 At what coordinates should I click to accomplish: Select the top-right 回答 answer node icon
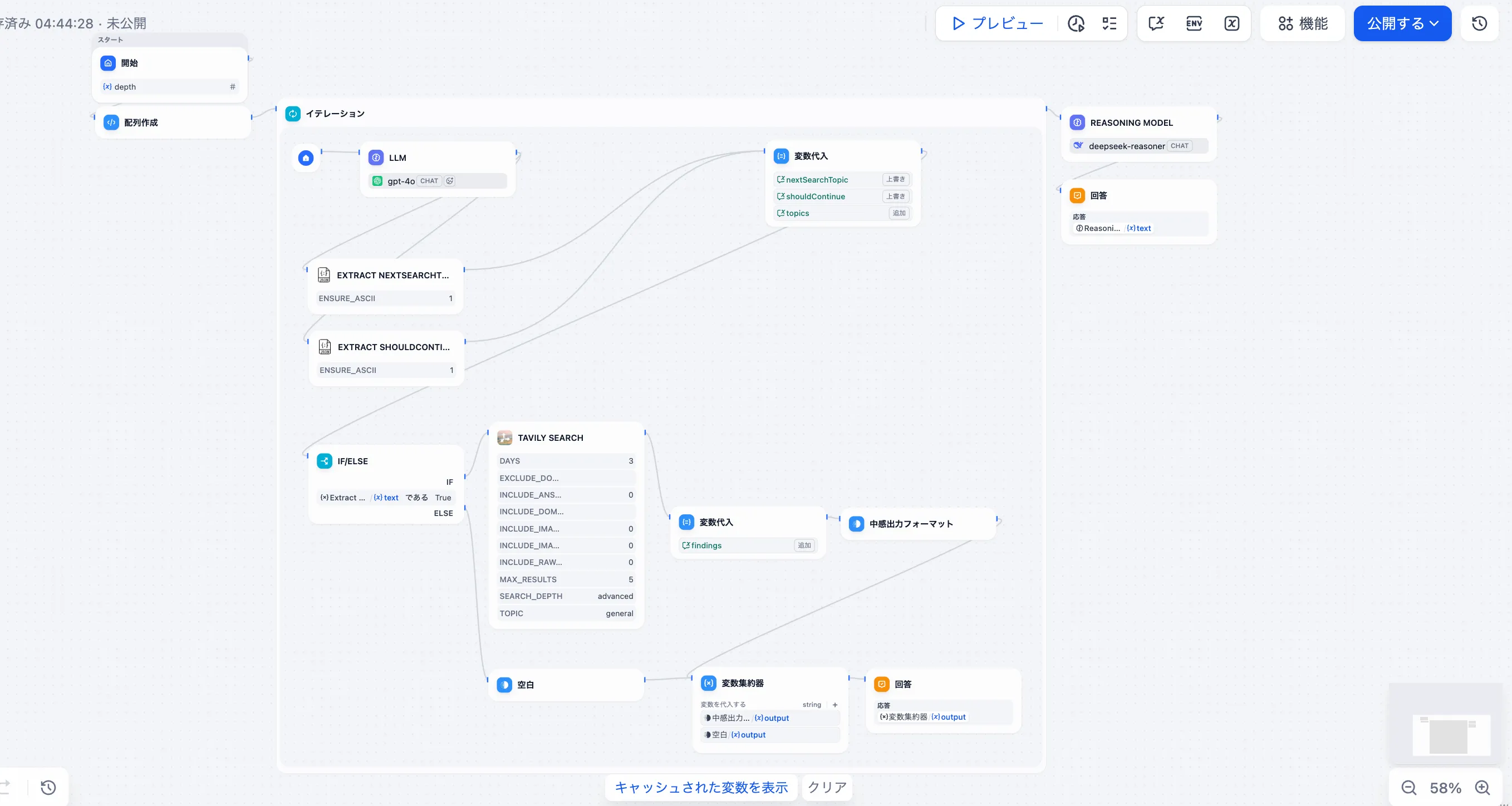[1077, 195]
